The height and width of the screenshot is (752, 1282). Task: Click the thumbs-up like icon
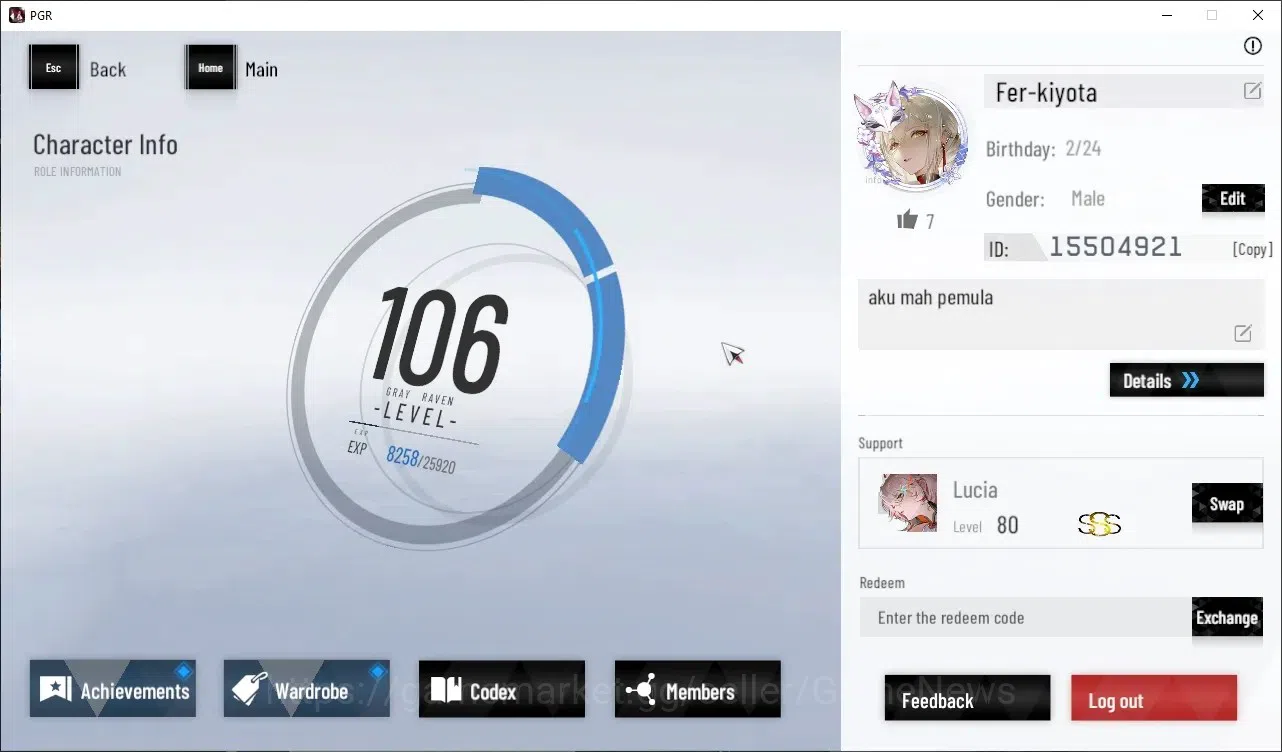click(x=907, y=219)
